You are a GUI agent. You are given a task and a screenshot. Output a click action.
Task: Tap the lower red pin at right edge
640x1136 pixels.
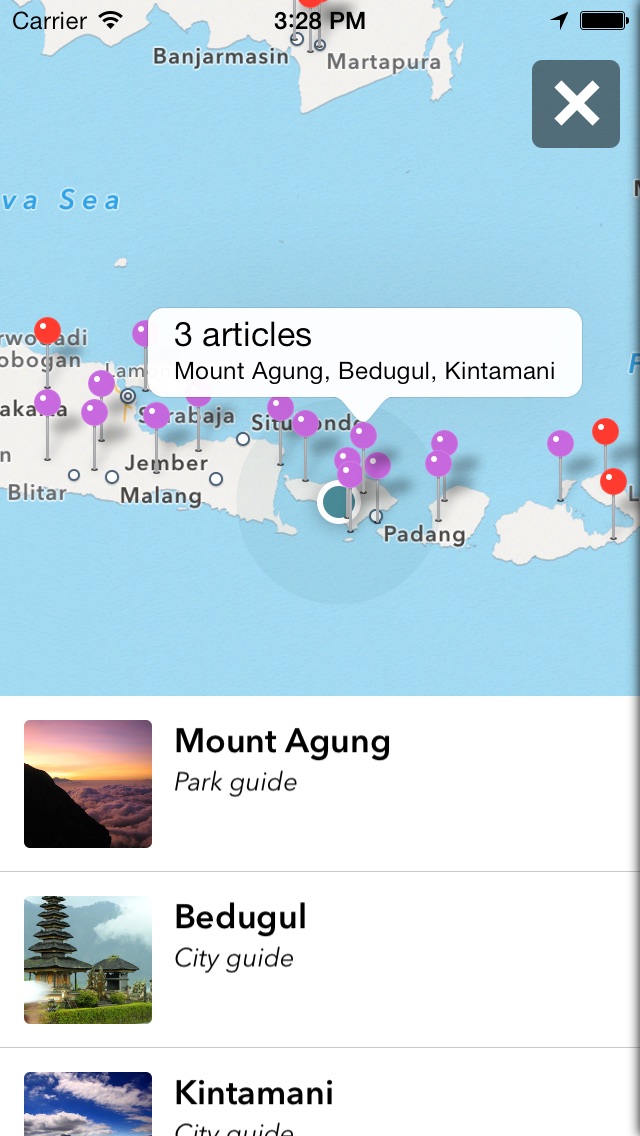pyautogui.click(x=613, y=482)
